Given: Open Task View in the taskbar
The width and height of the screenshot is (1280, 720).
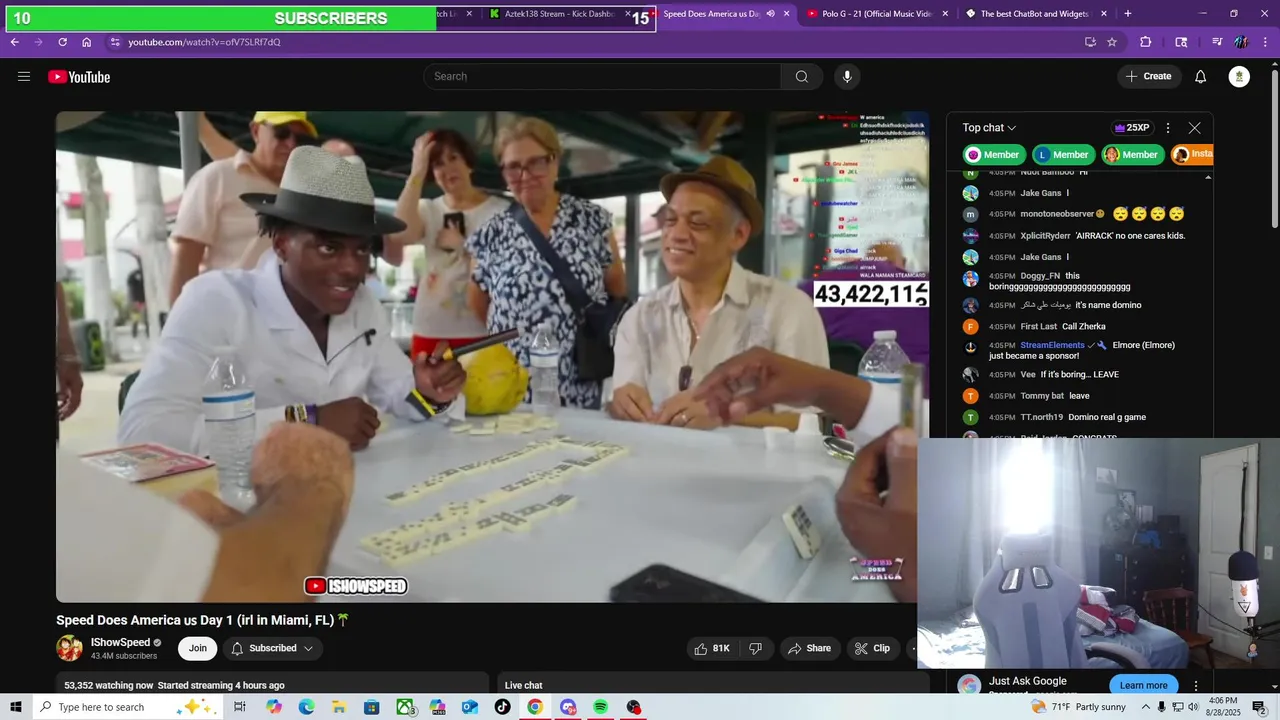Looking at the screenshot, I should [240, 707].
